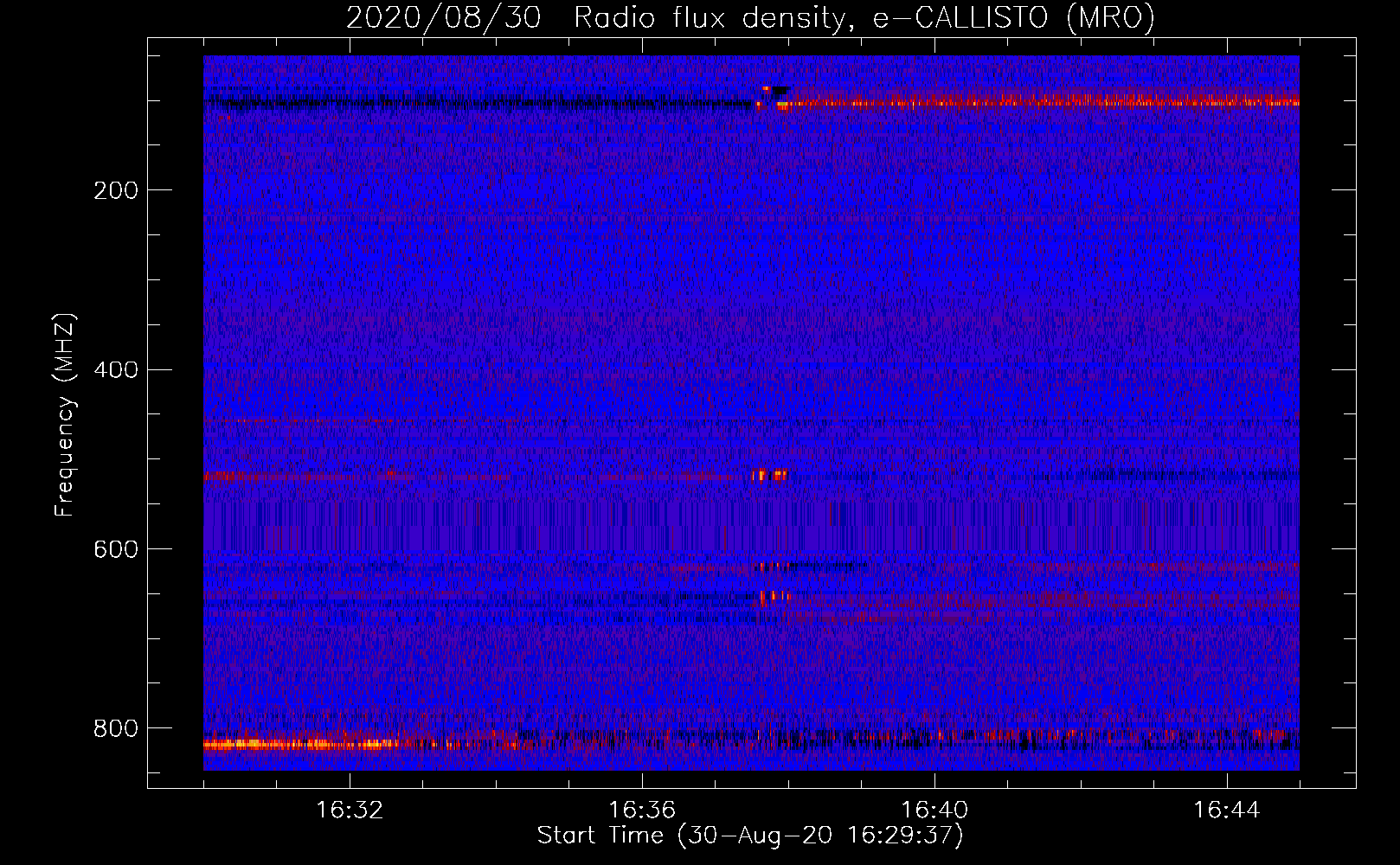This screenshot has height=865, width=1400.
Task: Click the 'Start Time (30-Aug-20 16:29:37)' axis label
Action: [750, 836]
